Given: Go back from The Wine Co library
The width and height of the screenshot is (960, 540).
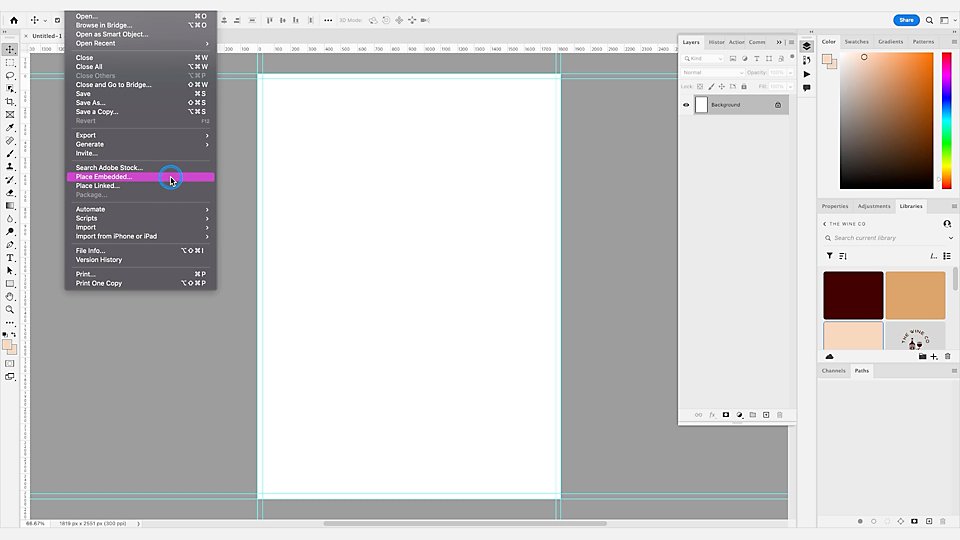Looking at the screenshot, I should click(825, 224).
